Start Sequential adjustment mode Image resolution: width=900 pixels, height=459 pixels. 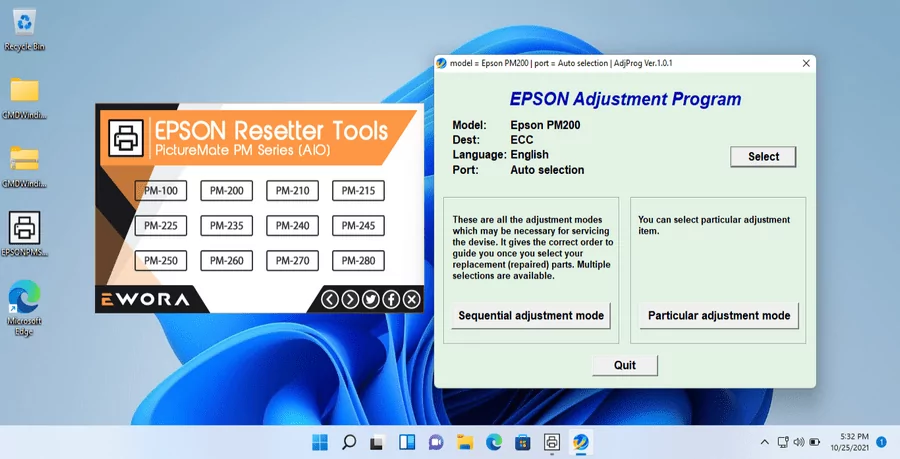click(x=531, y=316)
